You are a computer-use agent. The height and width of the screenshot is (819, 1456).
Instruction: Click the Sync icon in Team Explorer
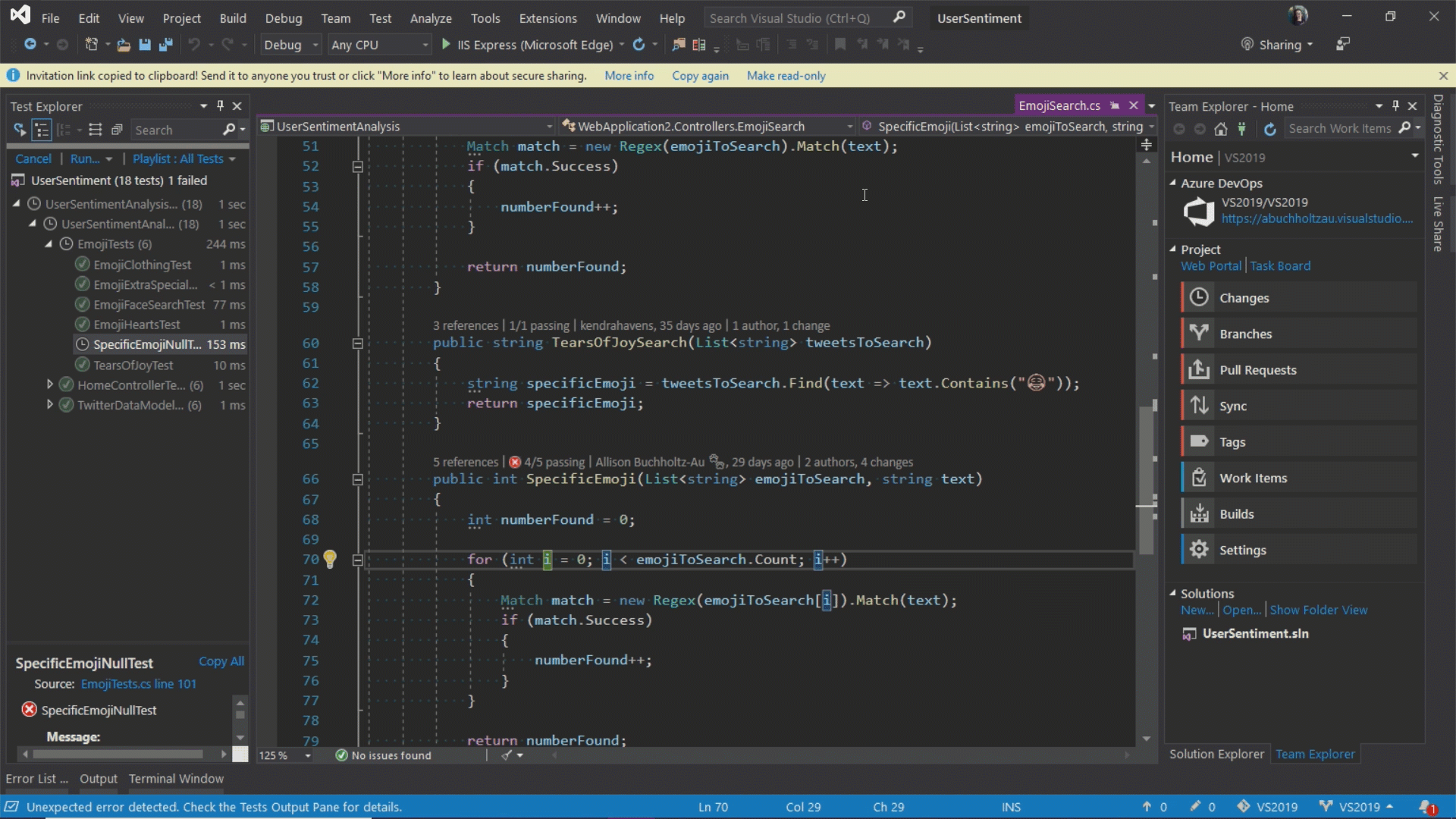pos(1198,405)
